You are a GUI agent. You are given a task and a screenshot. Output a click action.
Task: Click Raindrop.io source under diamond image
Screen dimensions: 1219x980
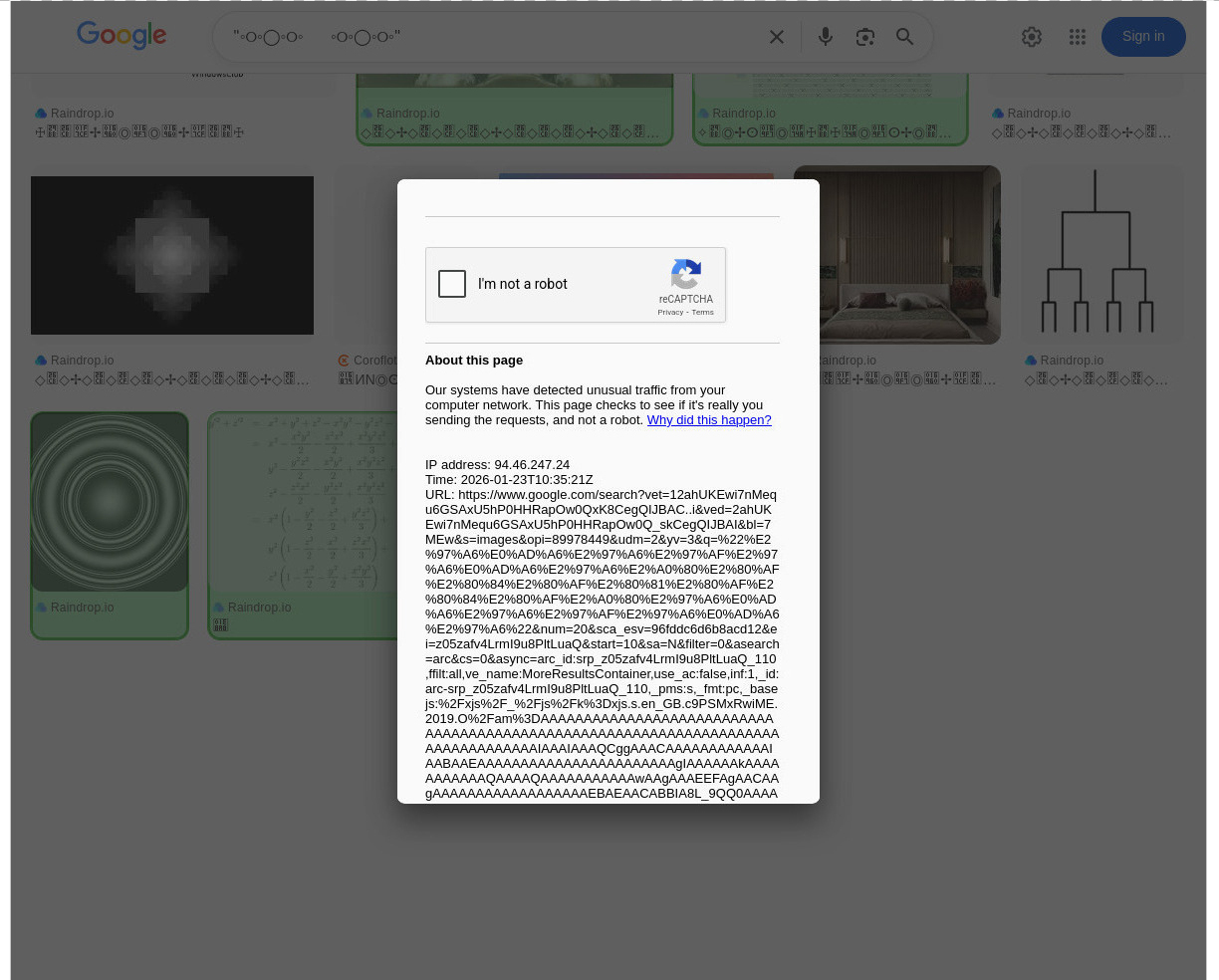82,361
